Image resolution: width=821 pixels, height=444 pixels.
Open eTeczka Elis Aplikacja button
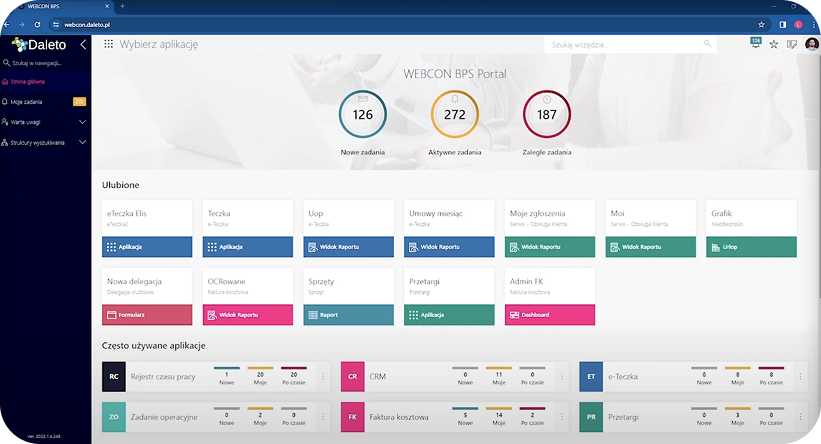click(x=147, y=247)
